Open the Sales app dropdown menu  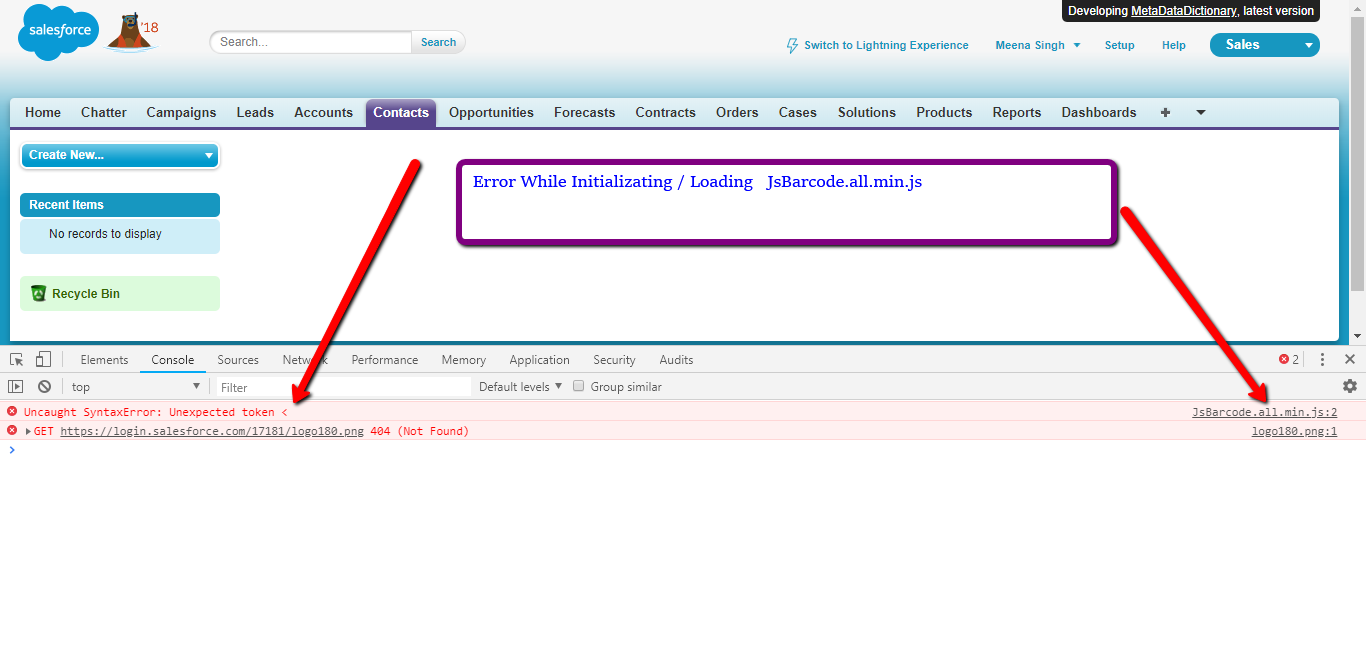[1265, 45]
